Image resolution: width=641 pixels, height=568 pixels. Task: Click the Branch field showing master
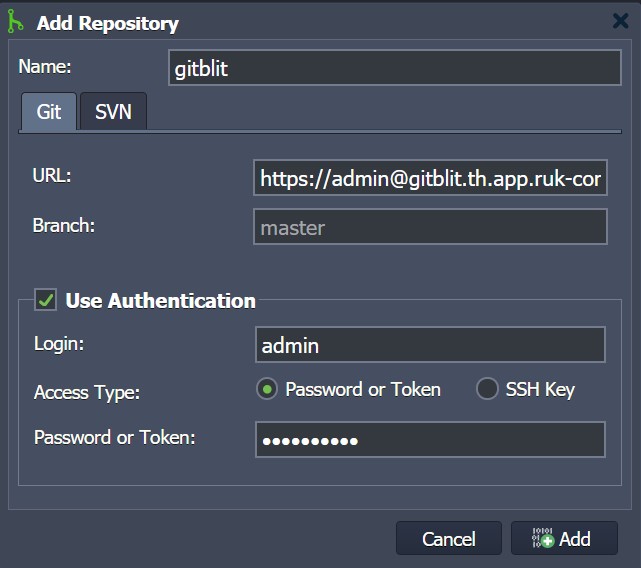click(430, 227)
